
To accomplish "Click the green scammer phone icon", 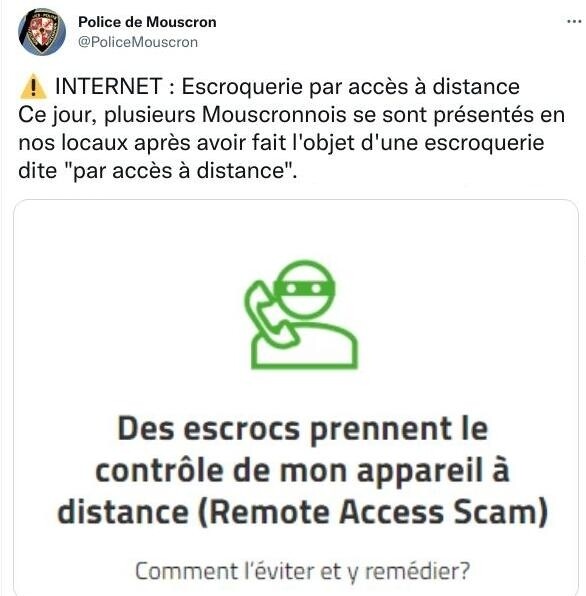I will [301, 315].
